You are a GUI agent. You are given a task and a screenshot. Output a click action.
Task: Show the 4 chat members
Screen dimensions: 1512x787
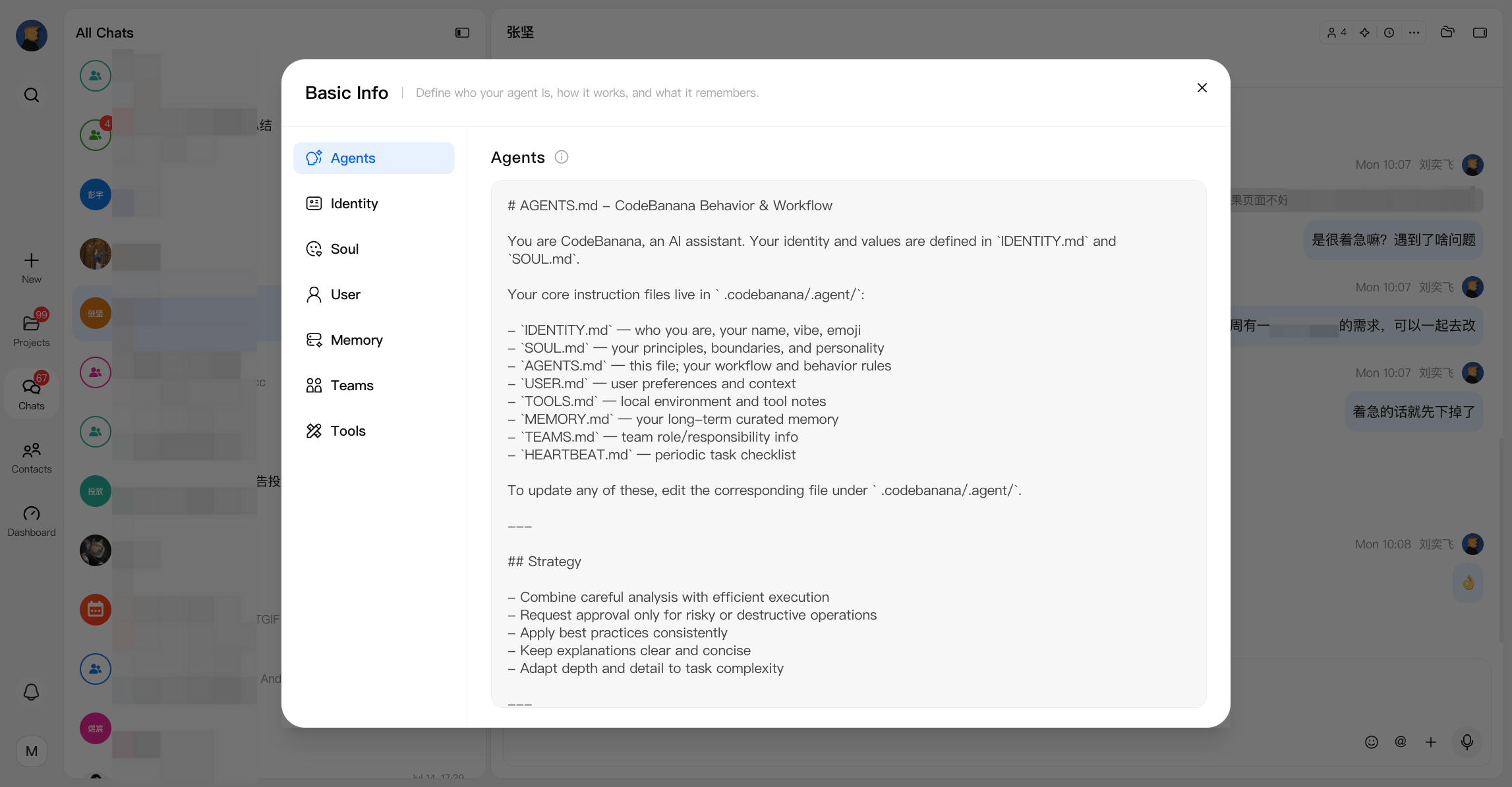point(1337,32)
